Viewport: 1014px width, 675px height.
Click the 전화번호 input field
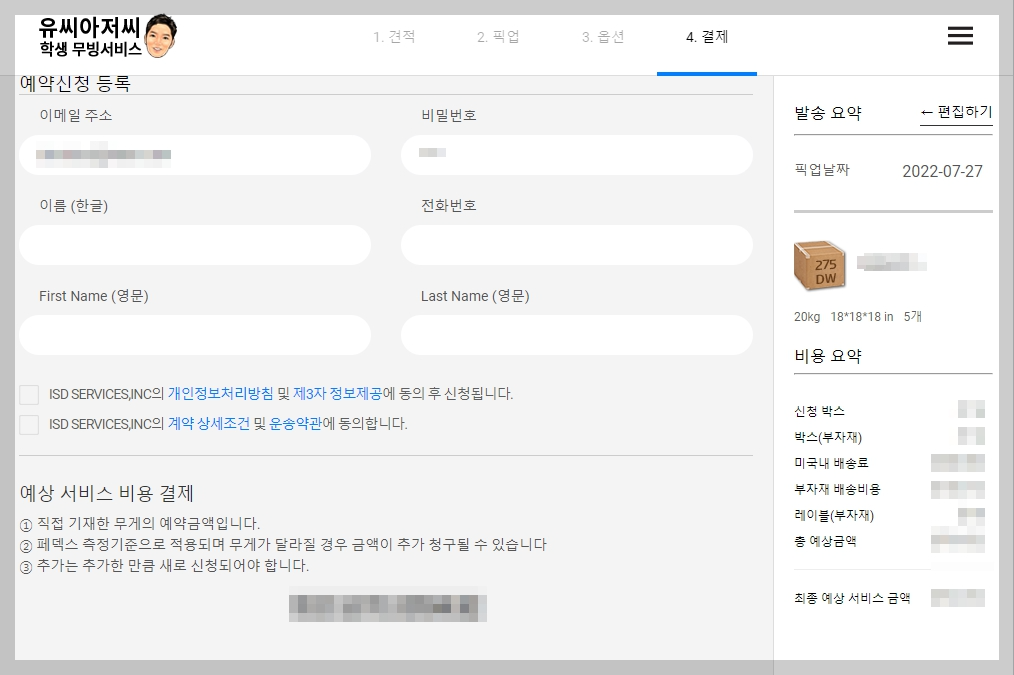[x=576, y=245]
